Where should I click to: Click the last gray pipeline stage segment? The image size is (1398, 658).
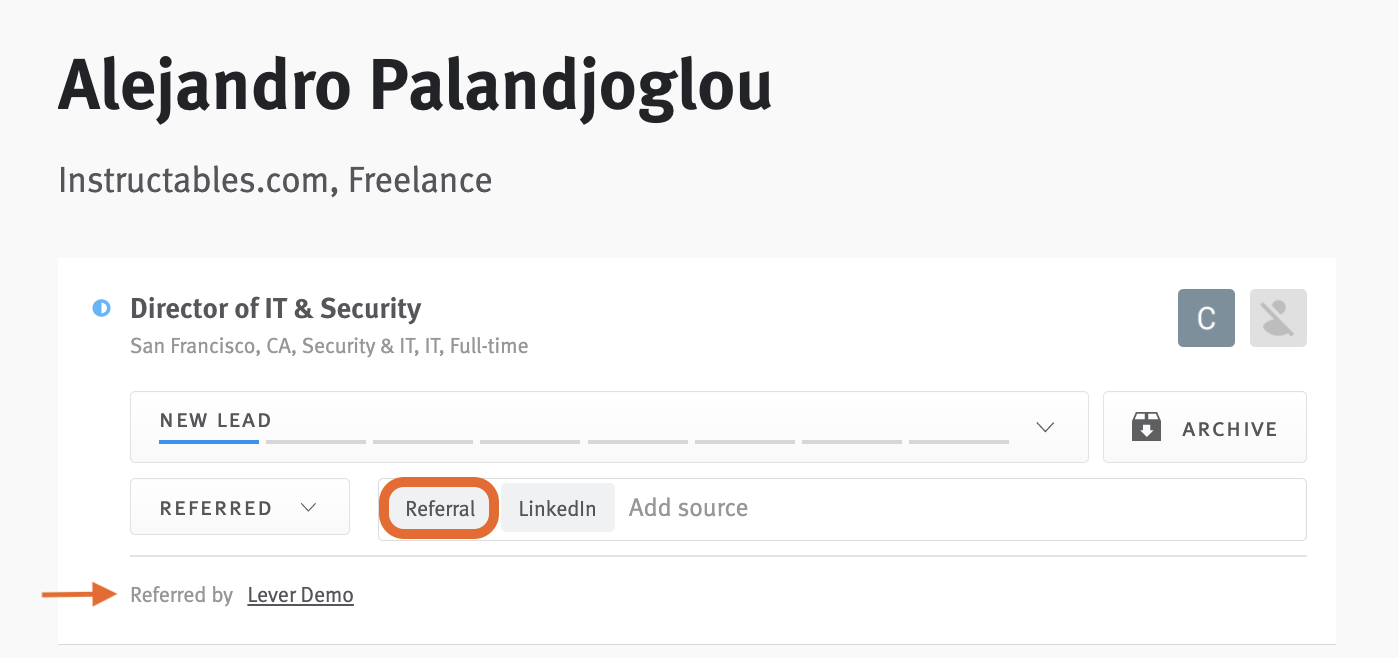pyautogui.click(x=958, y=441)
